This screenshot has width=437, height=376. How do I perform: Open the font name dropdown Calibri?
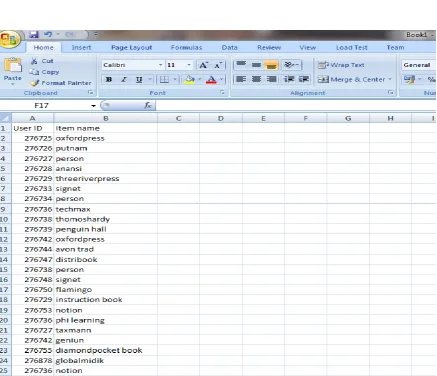[160, 65]
